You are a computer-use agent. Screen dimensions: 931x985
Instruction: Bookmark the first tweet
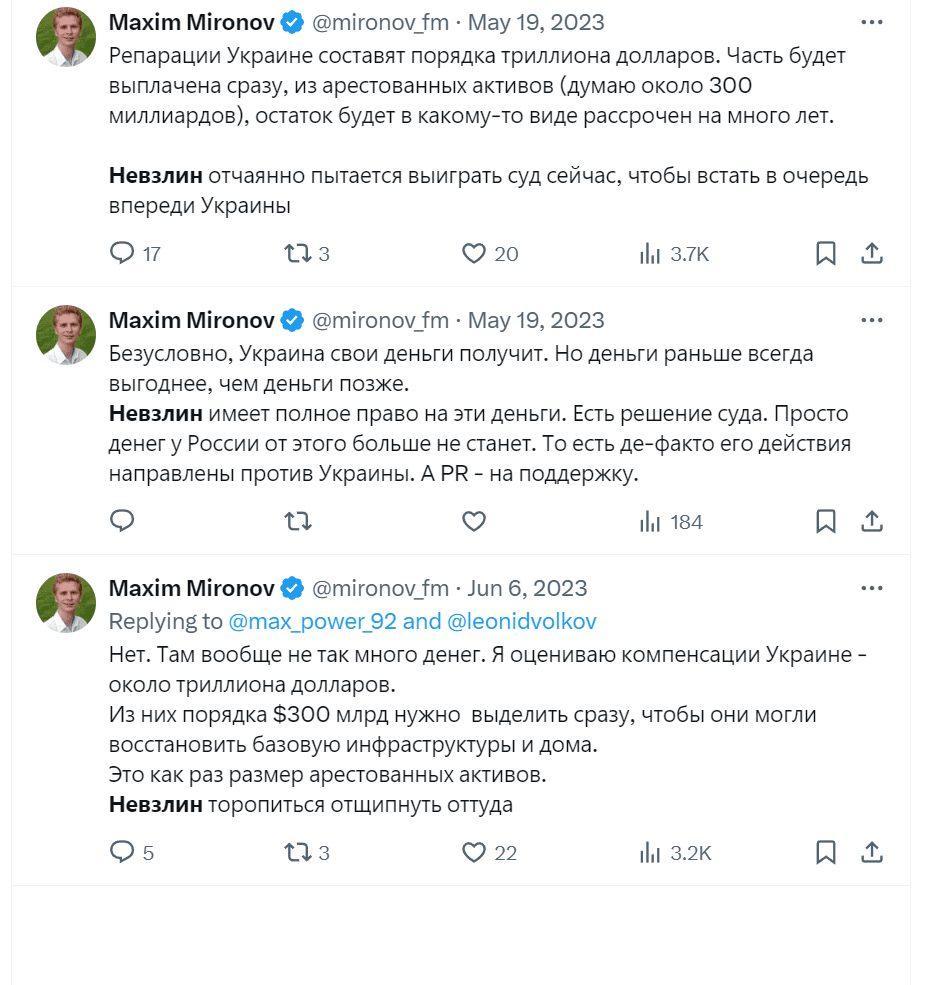pos(825,254)
